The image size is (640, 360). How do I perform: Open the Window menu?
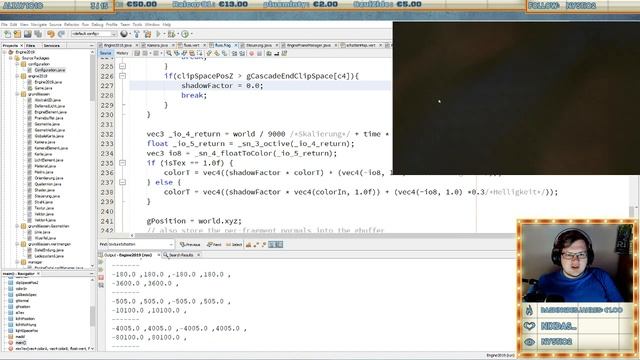[x=152, y=25]
